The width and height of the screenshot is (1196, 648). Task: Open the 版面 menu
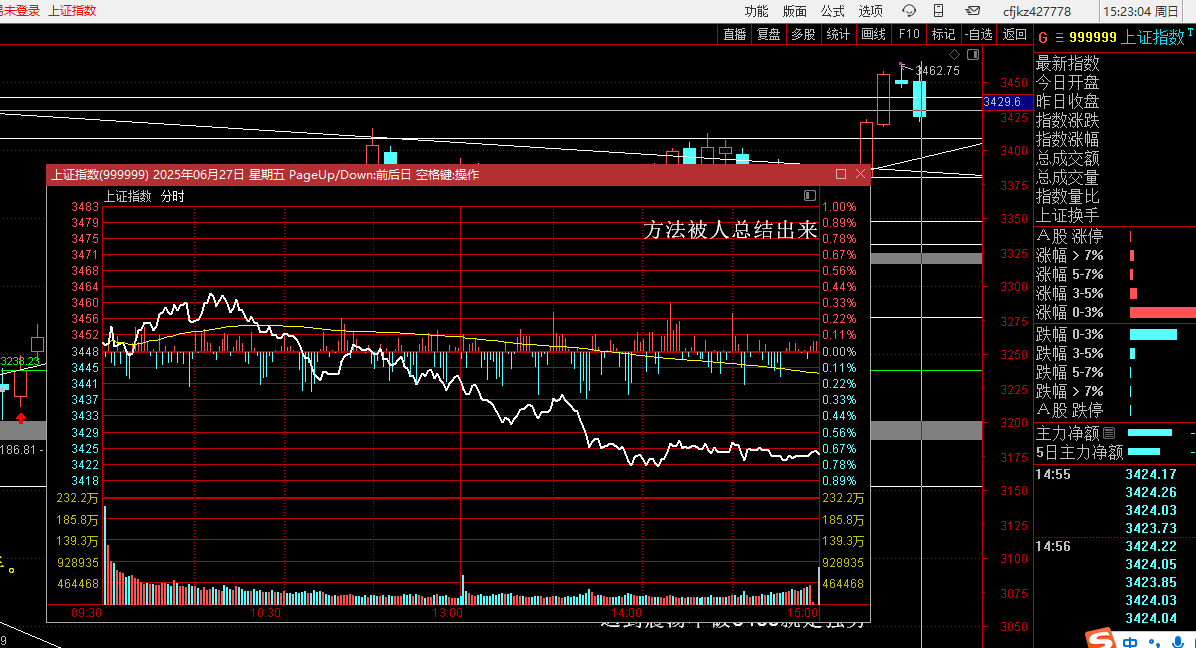point(794,11)
